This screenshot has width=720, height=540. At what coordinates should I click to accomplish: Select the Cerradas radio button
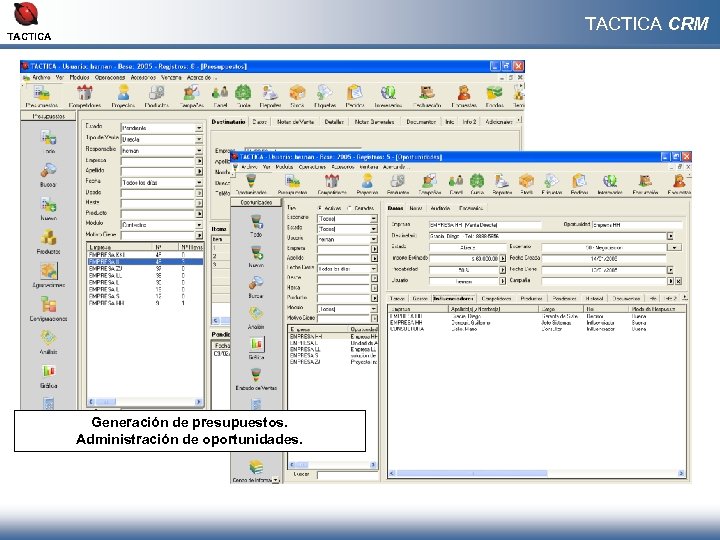tap(350, 208)
